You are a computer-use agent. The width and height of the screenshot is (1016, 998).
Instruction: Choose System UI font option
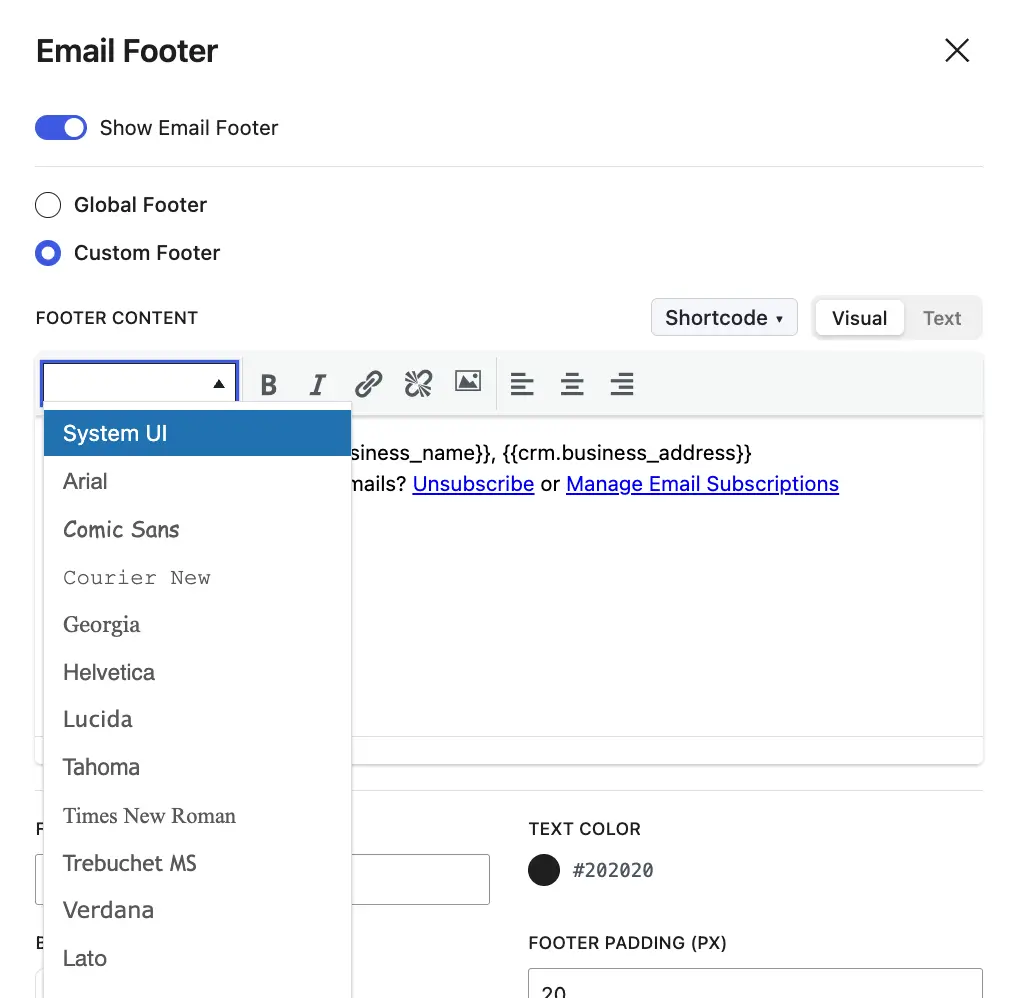click(198, 433)
